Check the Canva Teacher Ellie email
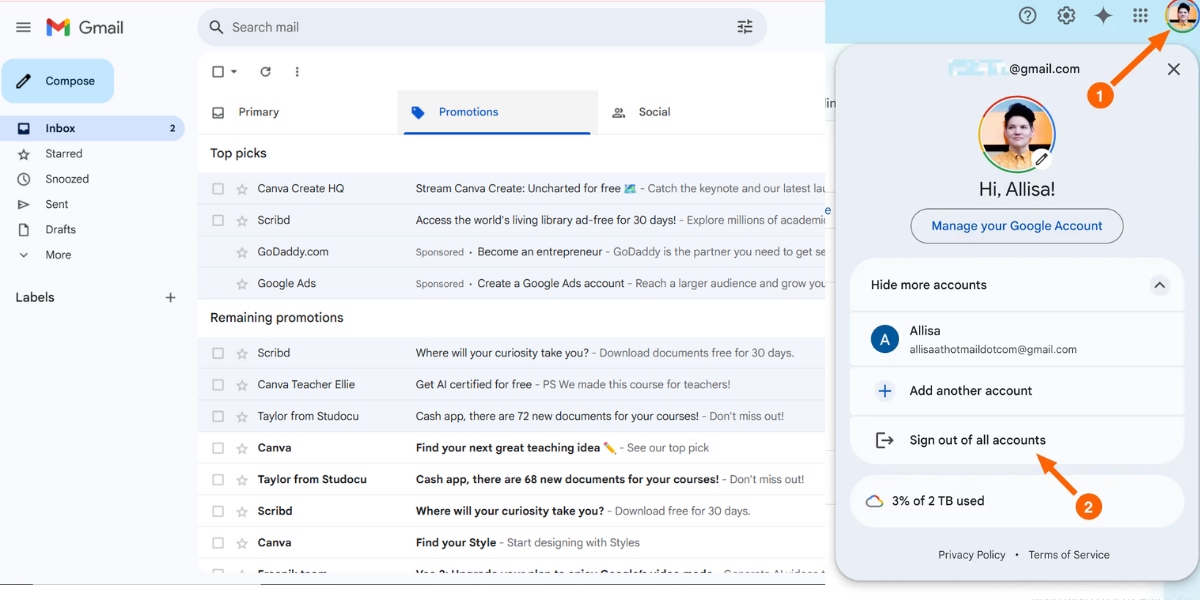Image resolution: width=1200 pixels, height=600 pixels. (x=218, y=385)
